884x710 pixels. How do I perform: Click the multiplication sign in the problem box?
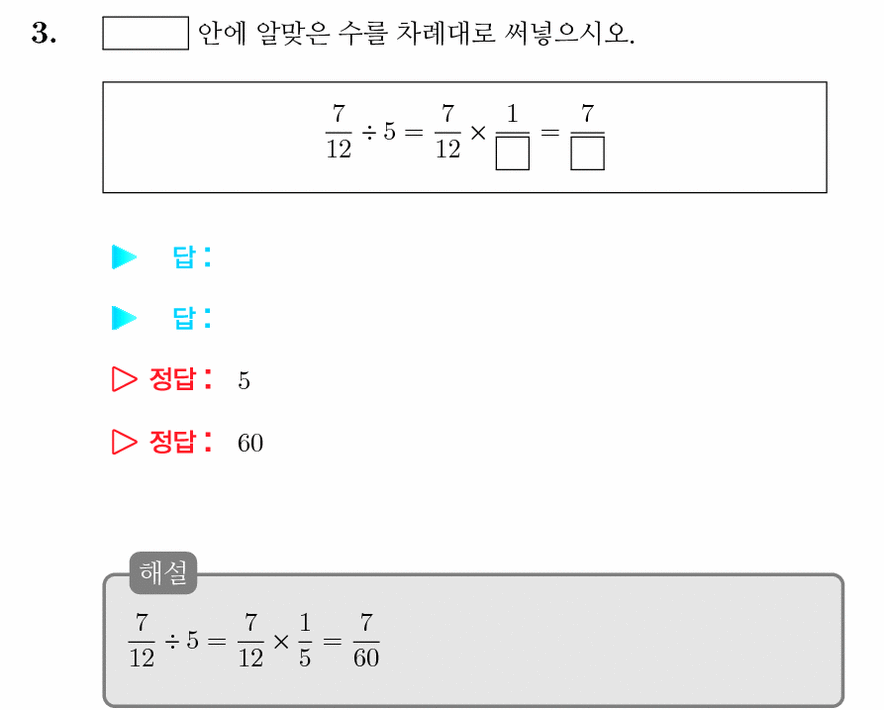(x=478, y=133)
